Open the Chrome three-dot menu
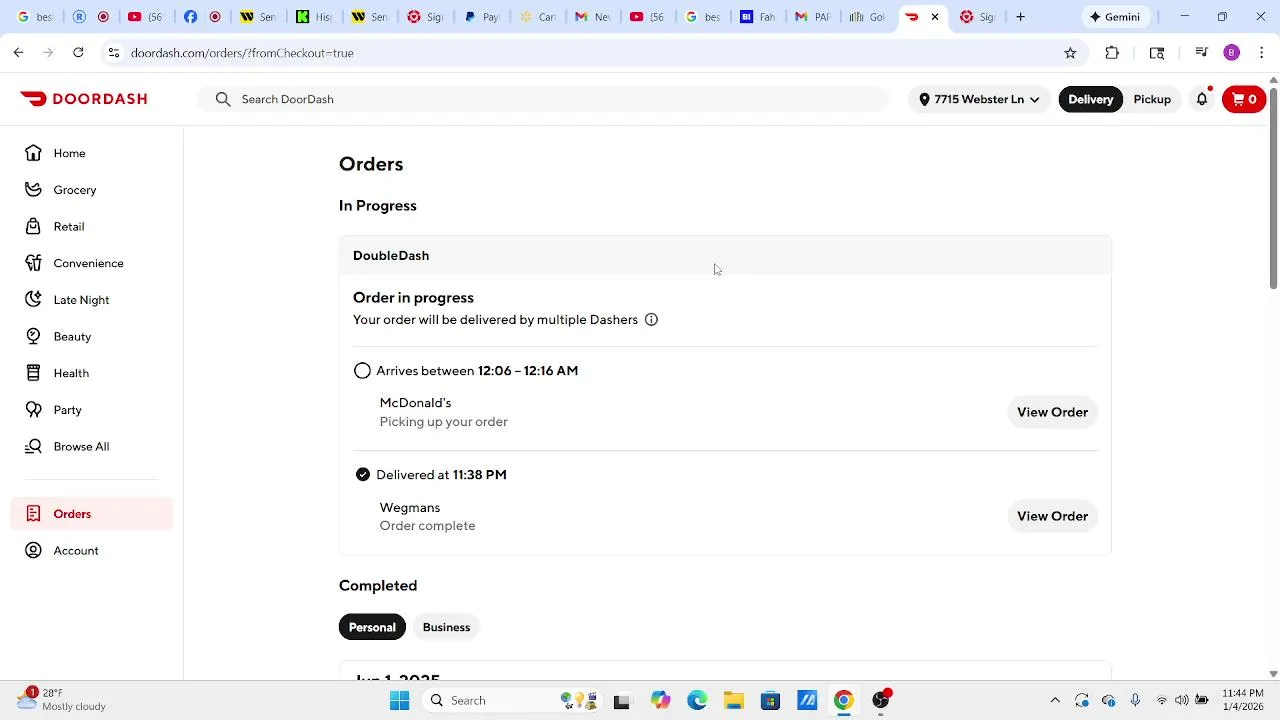Image resolution: width=1280 pixels, height=720 pixels. tap(1261, 53)
